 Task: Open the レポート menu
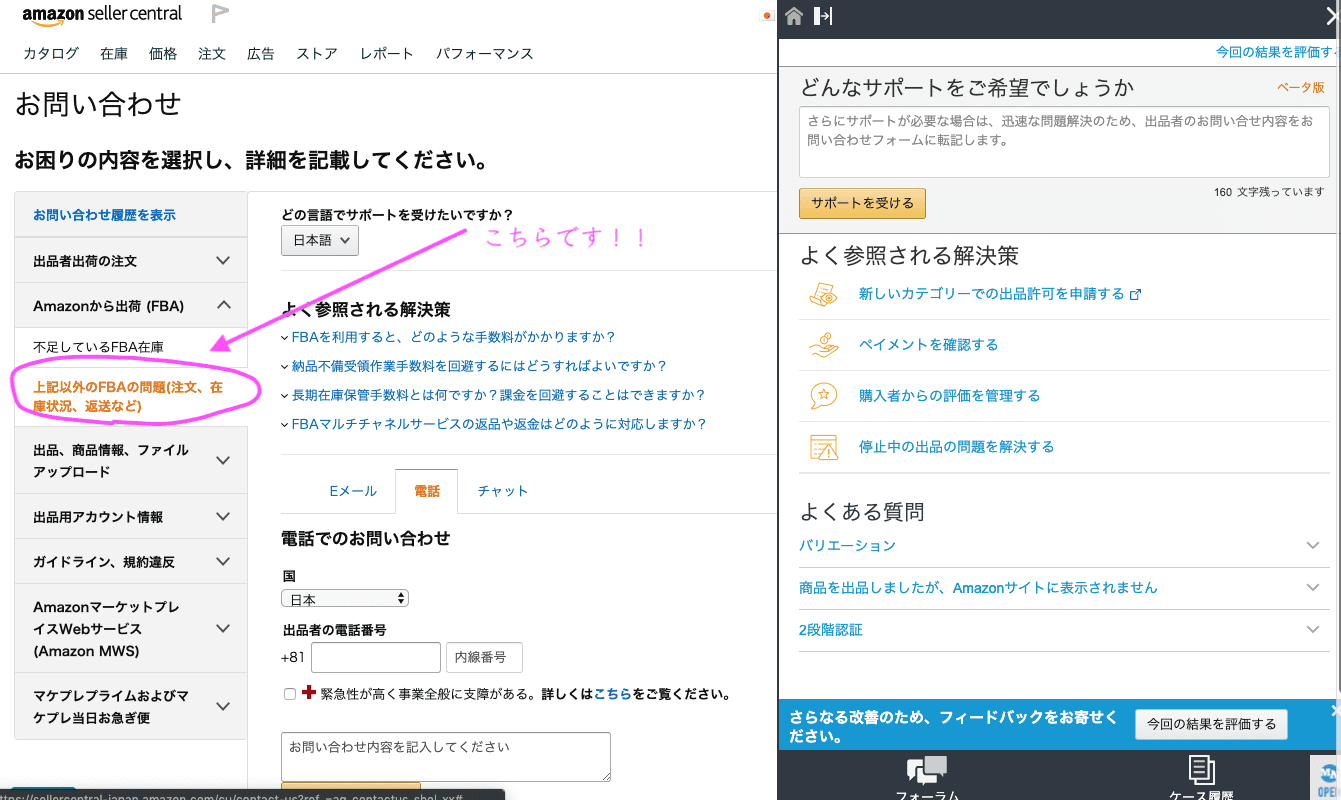click(x=387, y=54)
